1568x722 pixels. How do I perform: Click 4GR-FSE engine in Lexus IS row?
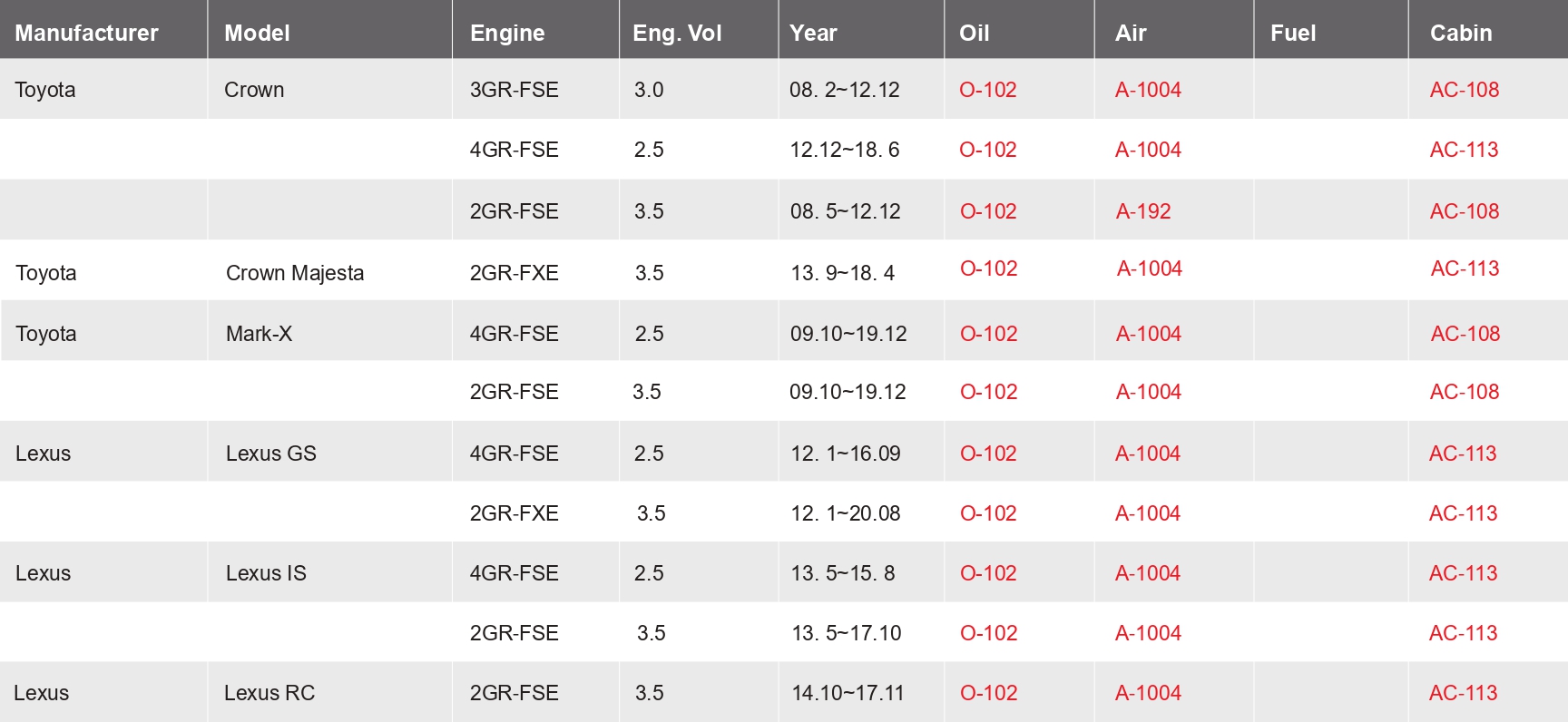514,573
